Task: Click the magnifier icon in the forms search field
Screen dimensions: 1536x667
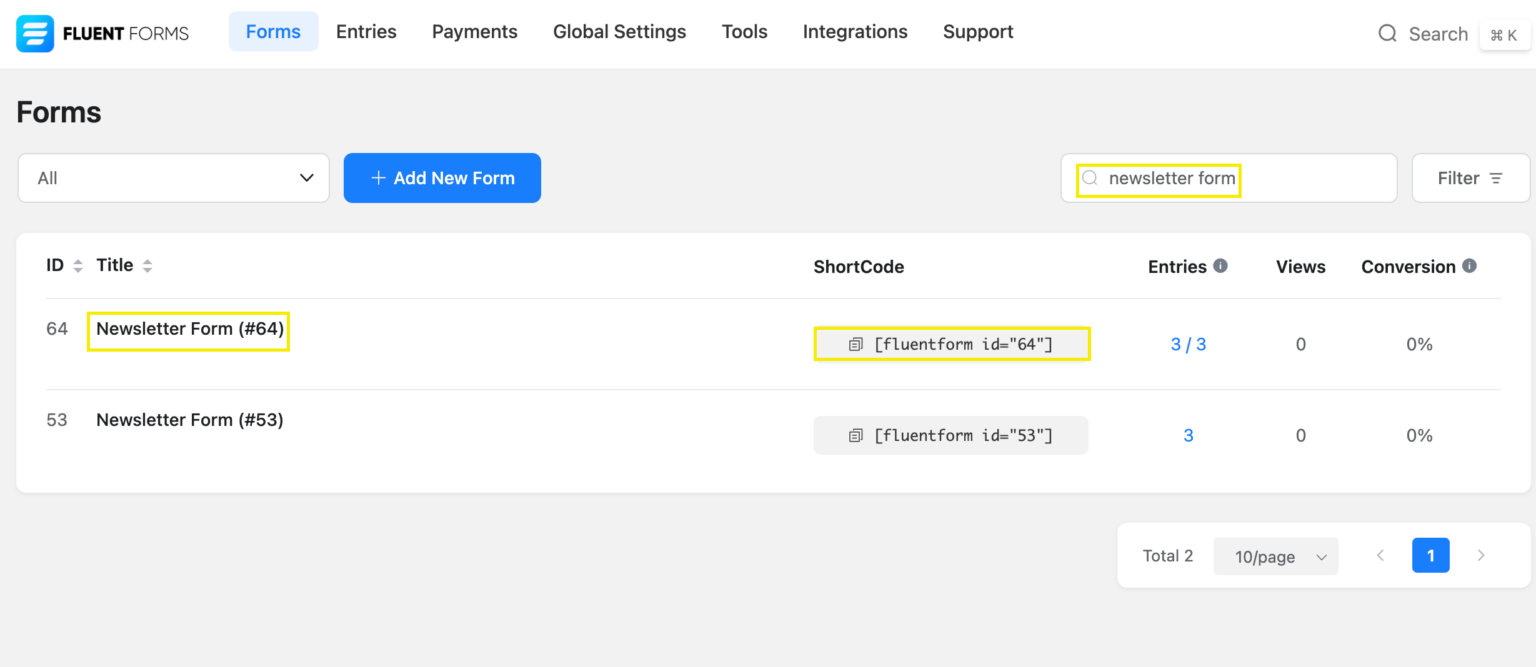Action: click(1090, 178)
